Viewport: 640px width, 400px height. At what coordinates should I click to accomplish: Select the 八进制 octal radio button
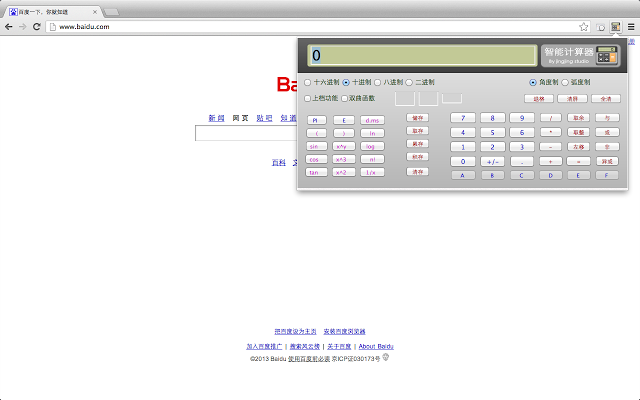378,82
